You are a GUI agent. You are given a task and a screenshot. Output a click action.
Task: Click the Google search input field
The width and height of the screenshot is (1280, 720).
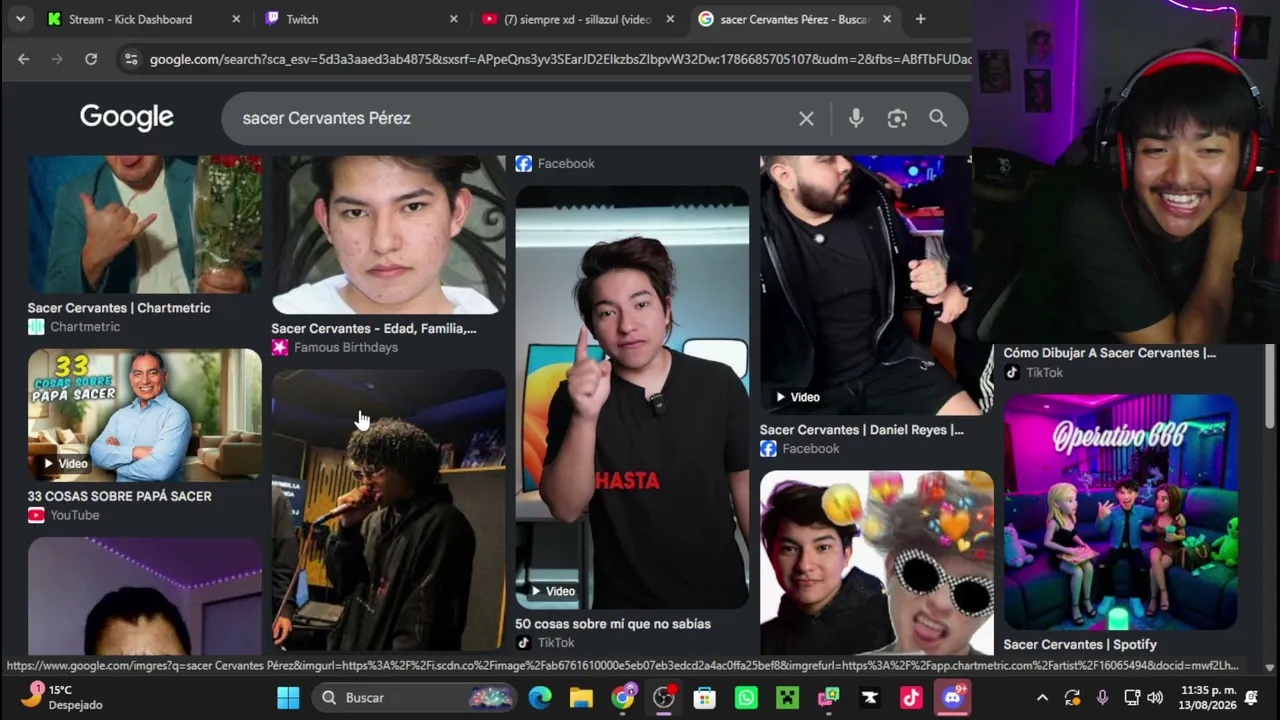tap(510, 118)
